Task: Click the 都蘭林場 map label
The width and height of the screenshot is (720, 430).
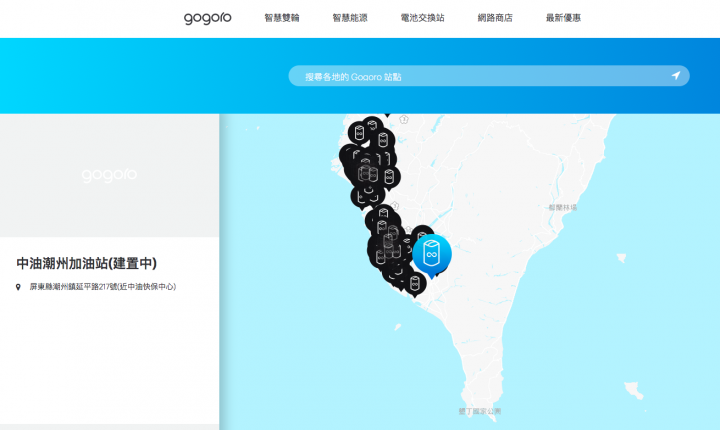Action: coord(562,208)
